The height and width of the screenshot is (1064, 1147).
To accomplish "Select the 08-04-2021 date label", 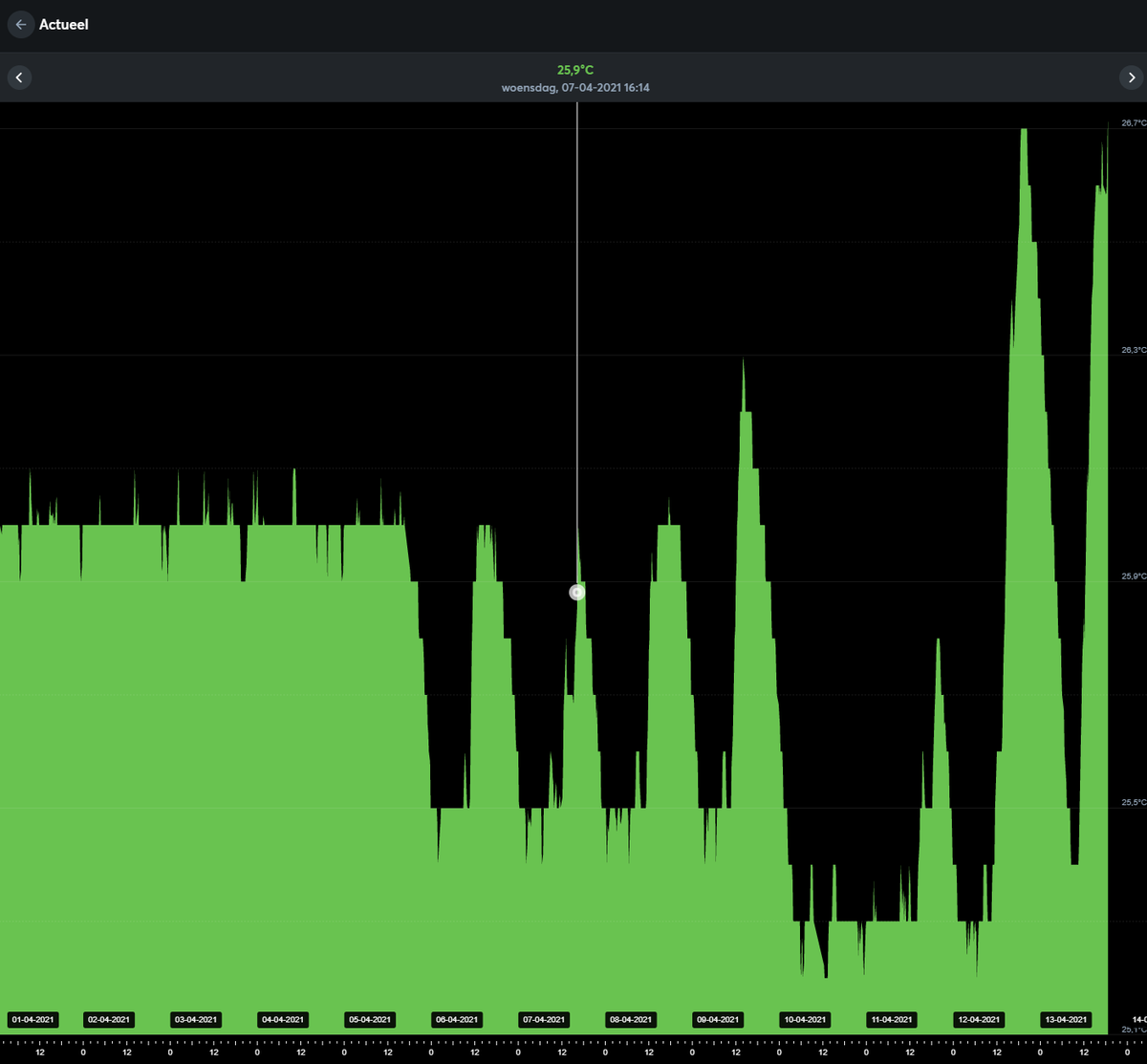I will tap(632, 1020).
